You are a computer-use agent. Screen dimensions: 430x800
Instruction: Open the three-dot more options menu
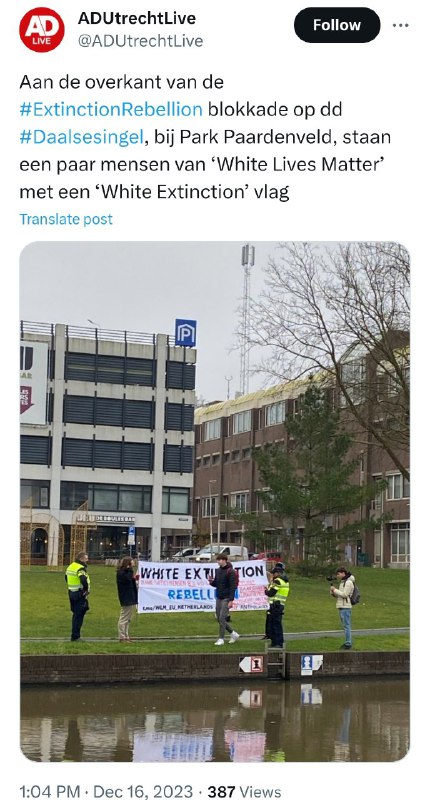pos(400,26)
